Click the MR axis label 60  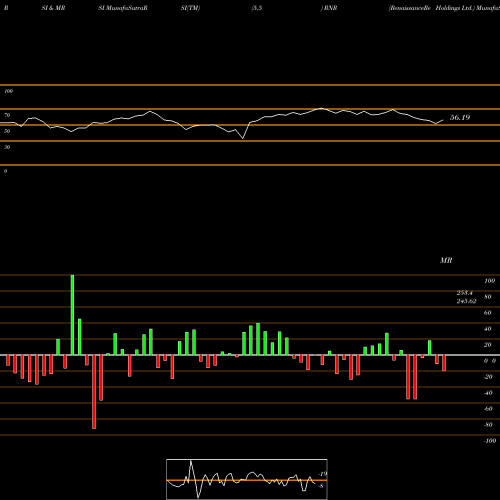488,313
